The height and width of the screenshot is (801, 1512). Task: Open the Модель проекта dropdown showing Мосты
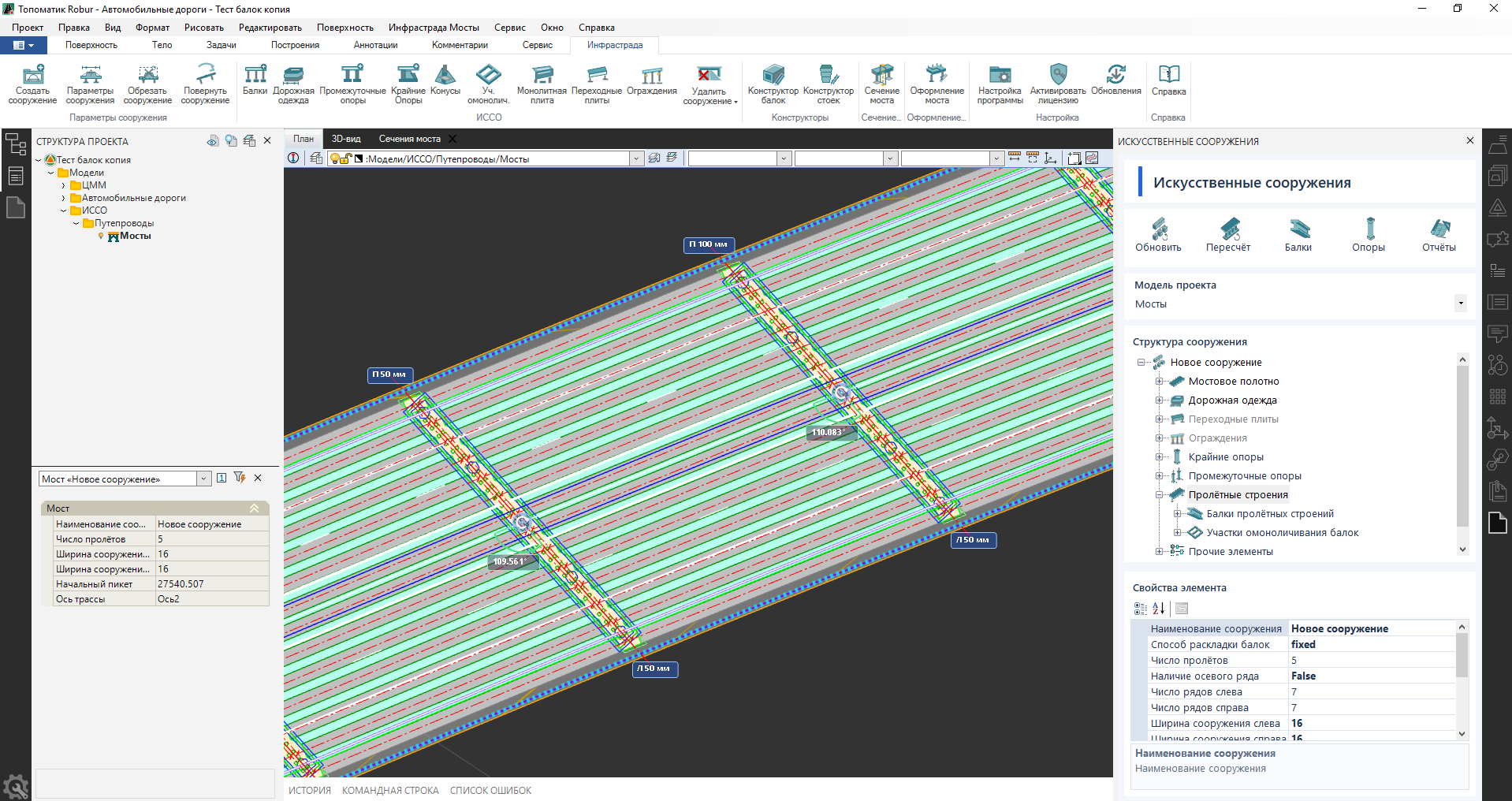[x=1460, y=304]
